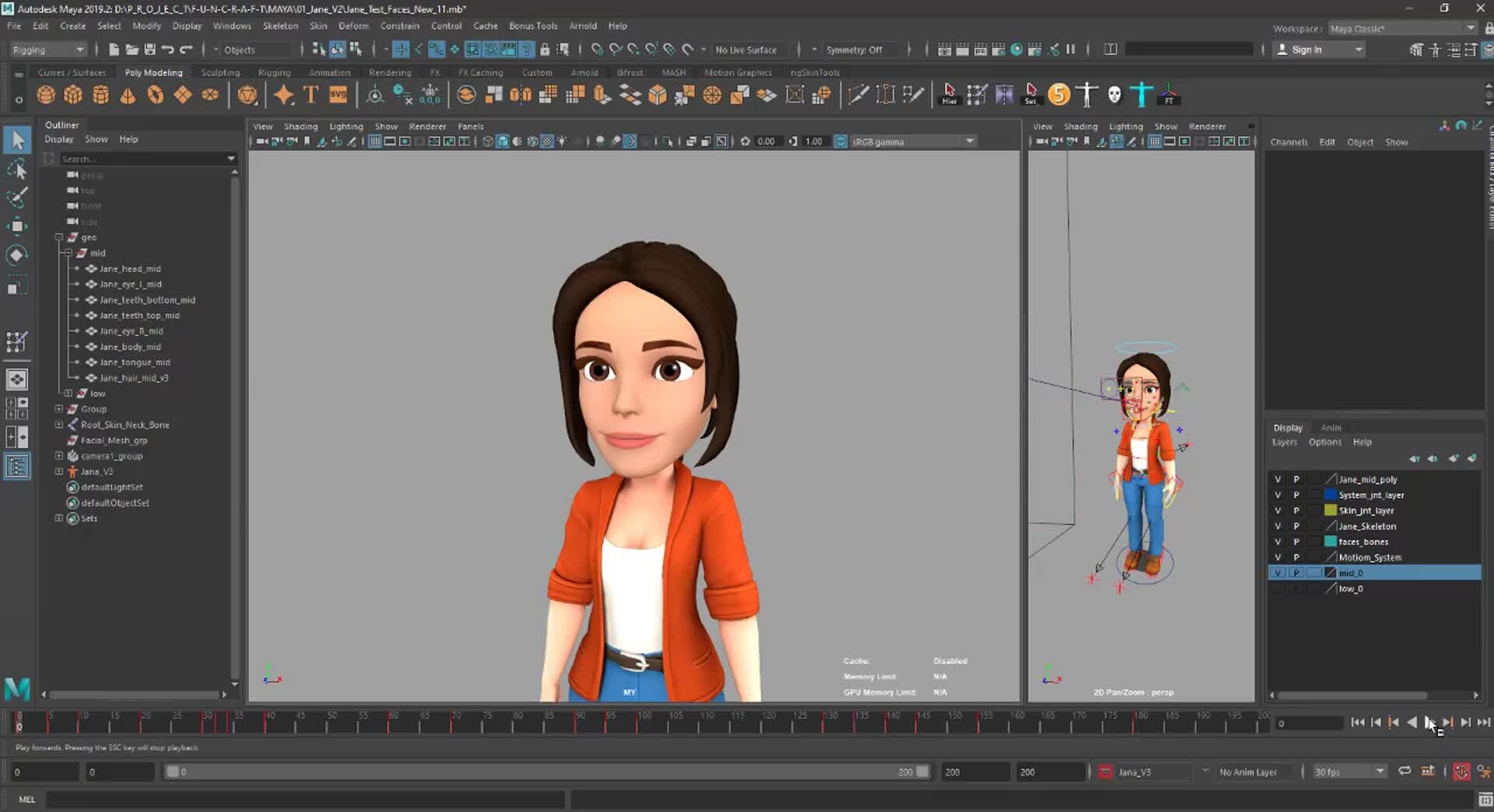The image size is (1494, 812).
Task: Open the SVG creation tool
Action: 338,94
